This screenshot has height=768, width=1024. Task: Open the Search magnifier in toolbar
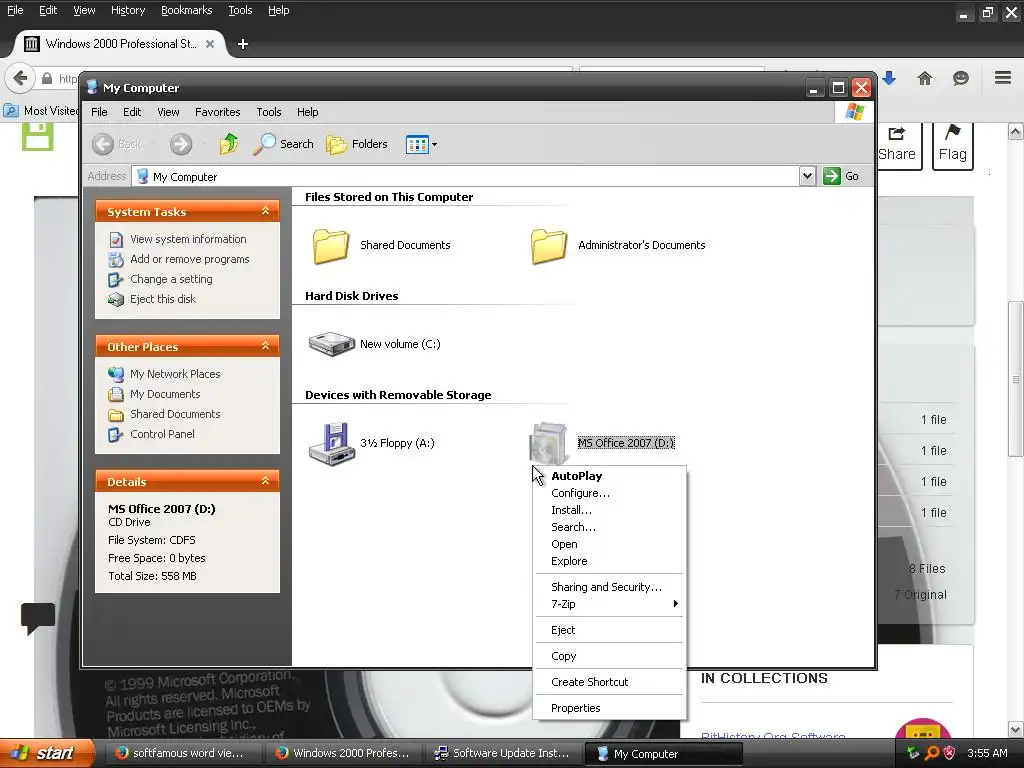coord(283,144)
